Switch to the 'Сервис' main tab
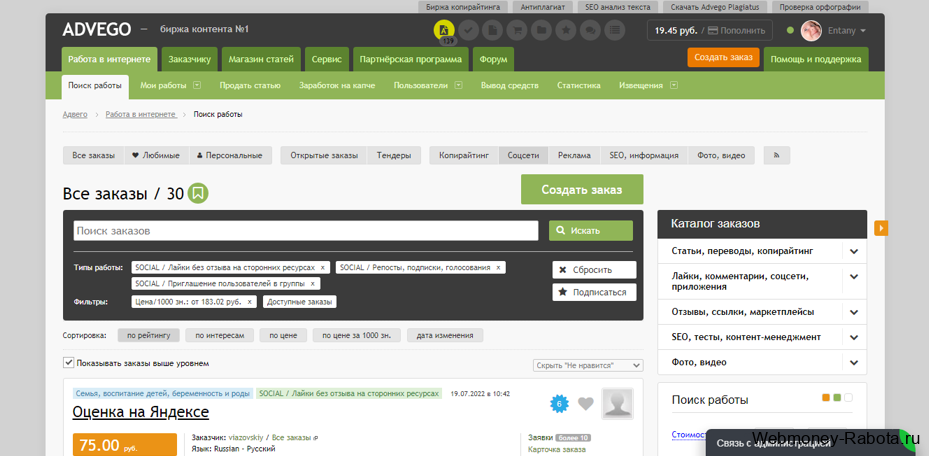Image resolution: width=929 pixels, height=456 pixels. click(326, 59)
